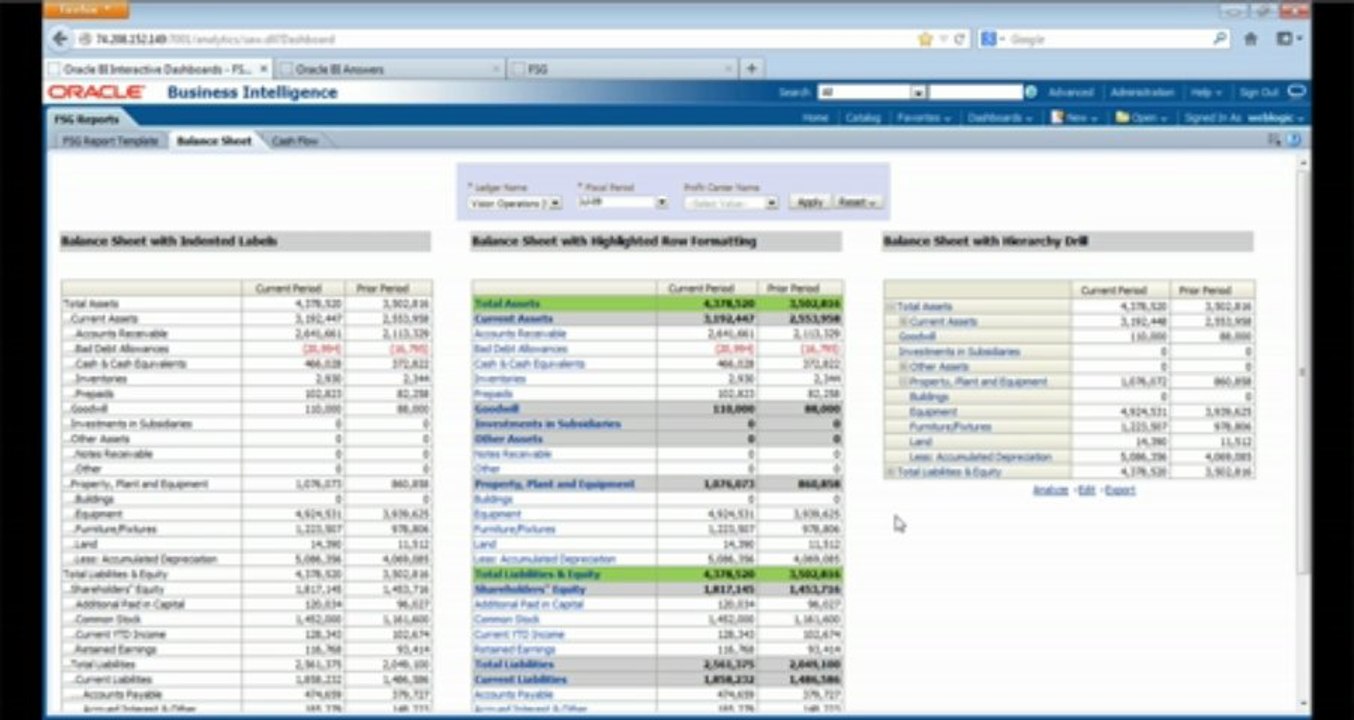The image size is (1354, 720).
Task: Click Goodwill link in hierarchy drill table
Action: pyautogui.click(x=917, y=337)
